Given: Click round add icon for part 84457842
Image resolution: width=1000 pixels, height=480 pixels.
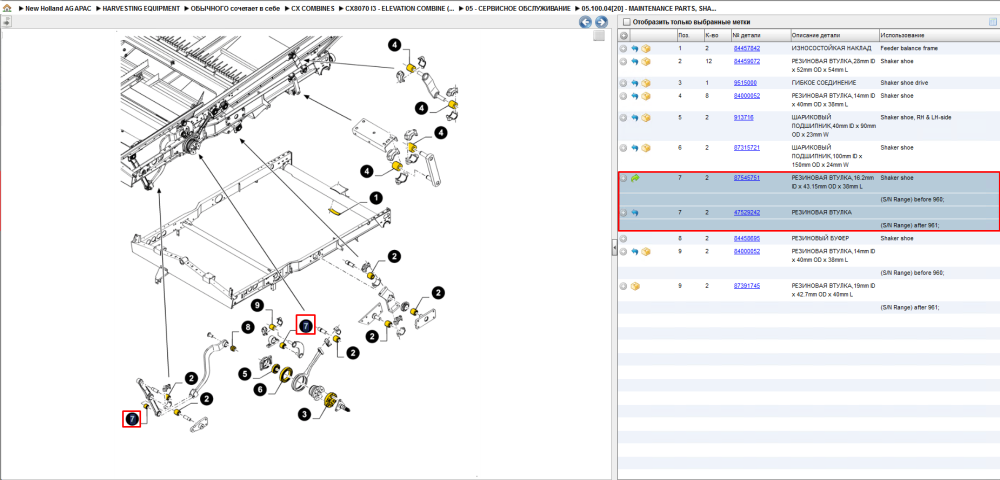Looking at the screenshot, I should point(624,48).
